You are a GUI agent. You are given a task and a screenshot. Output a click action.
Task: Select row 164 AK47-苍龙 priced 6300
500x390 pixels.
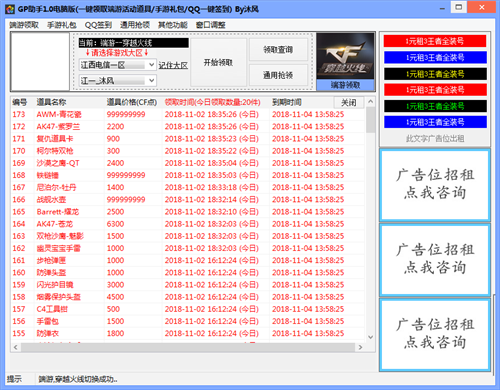pos(188,224)
